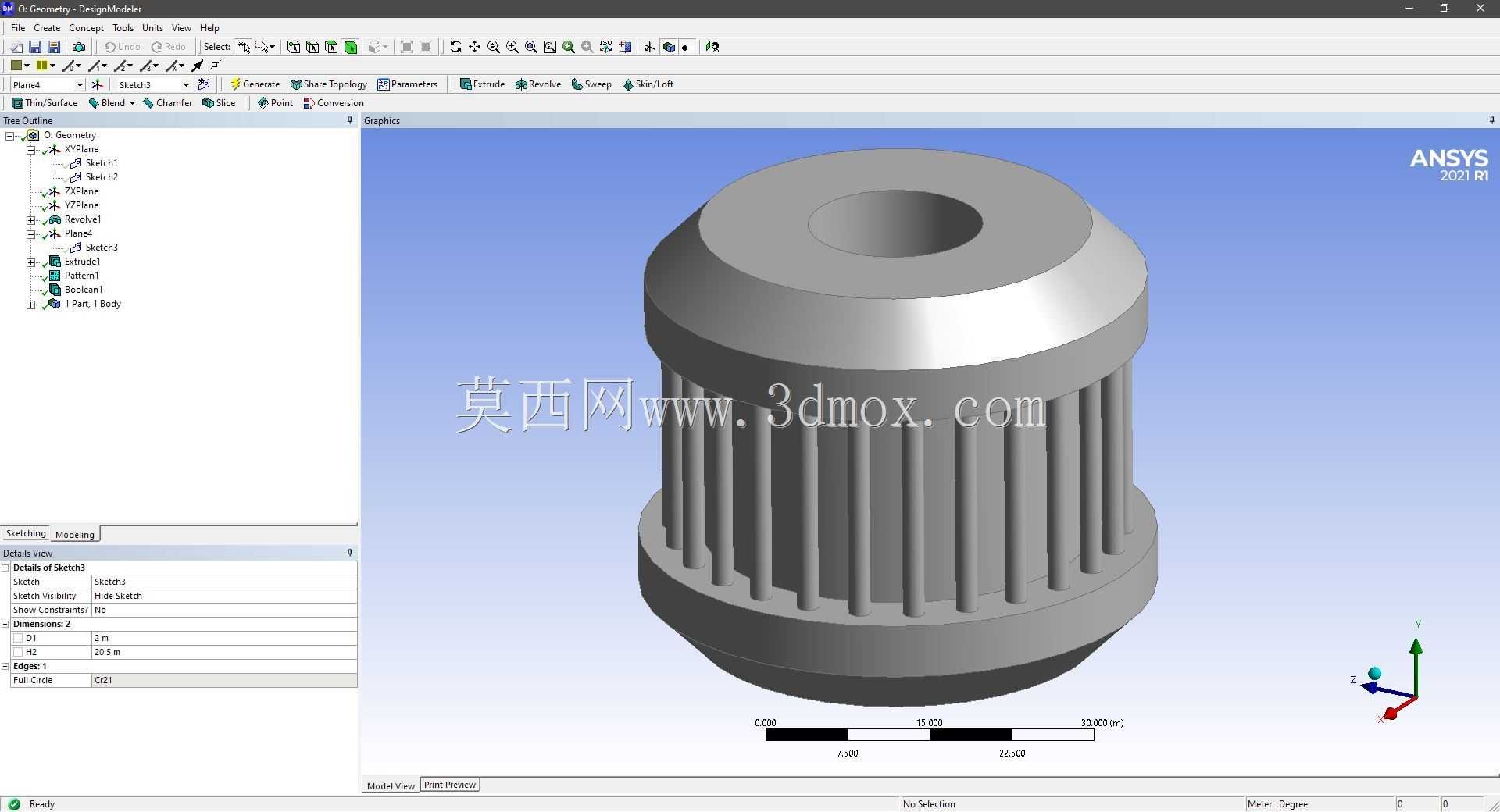Switch to the Sketching tab
1500x812 pixels.
(x=26, y=534)
